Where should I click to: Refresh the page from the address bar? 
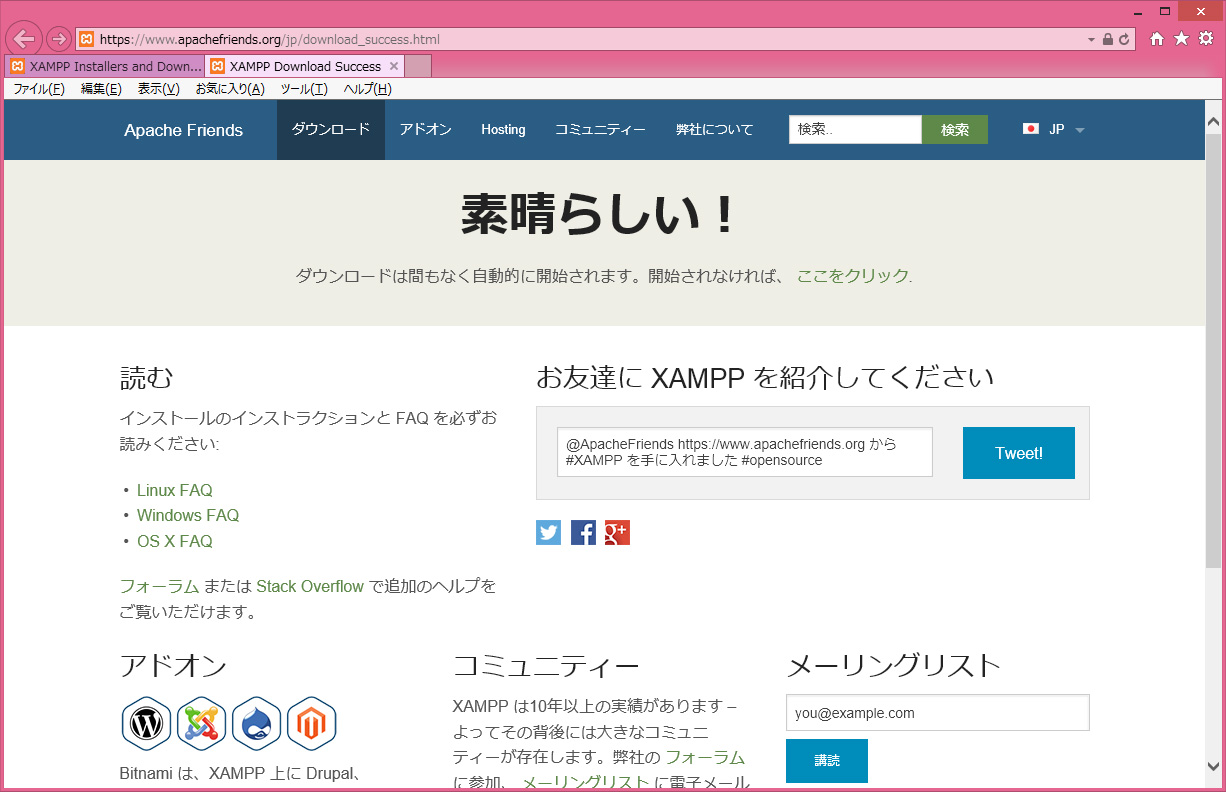pyautogui.click(x=1124, y=40)
